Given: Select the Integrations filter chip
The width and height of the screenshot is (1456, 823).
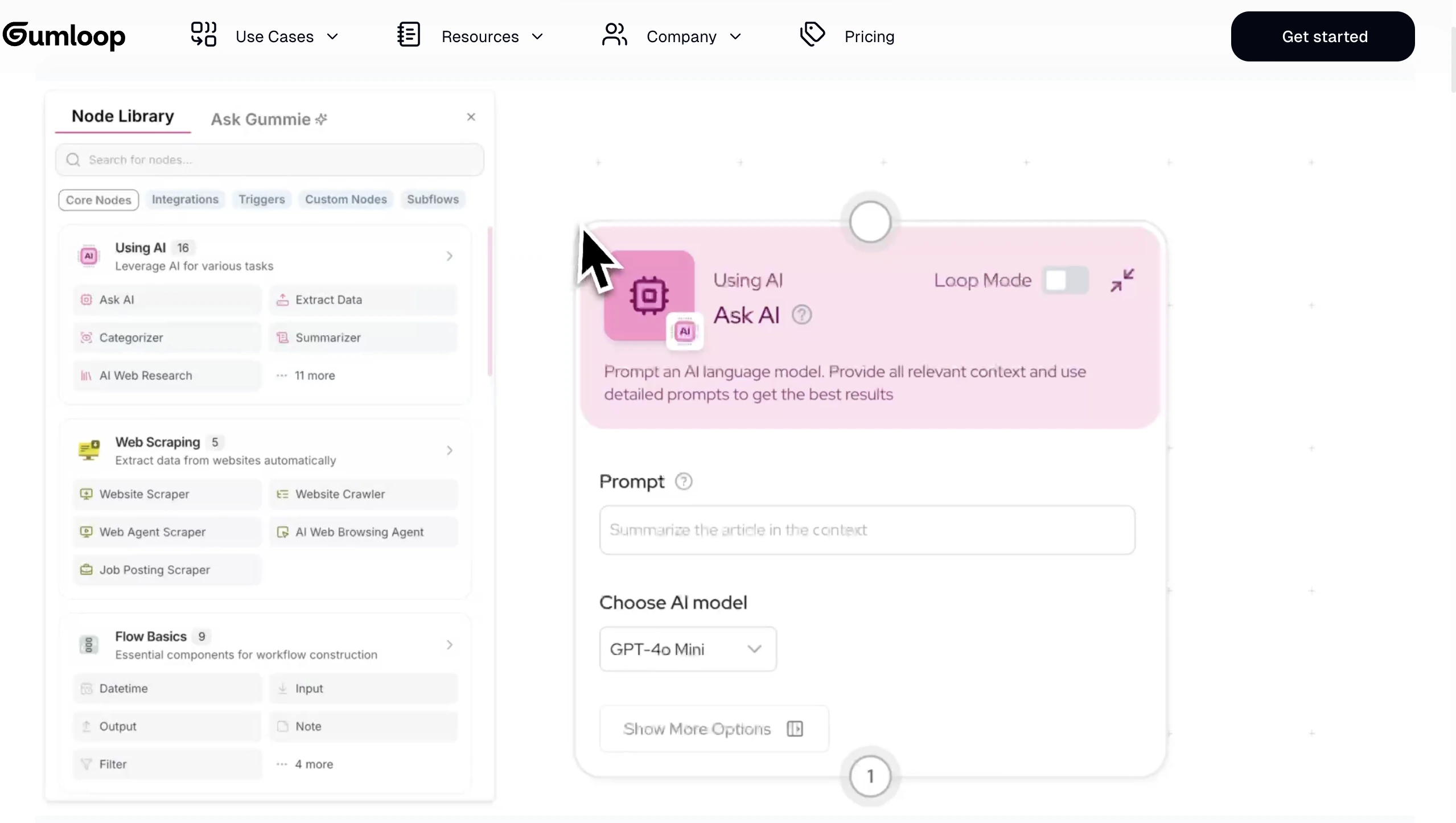Looking at the screenshot, I should point(185,199).
